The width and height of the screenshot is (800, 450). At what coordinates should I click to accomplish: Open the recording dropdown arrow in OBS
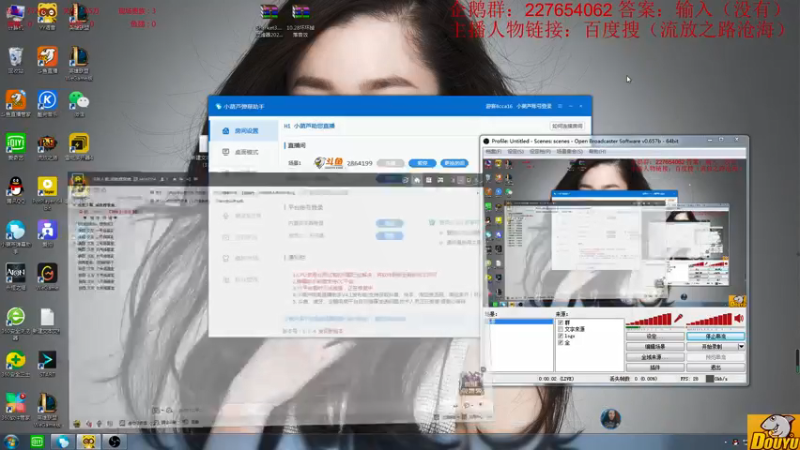click(741, 346)
